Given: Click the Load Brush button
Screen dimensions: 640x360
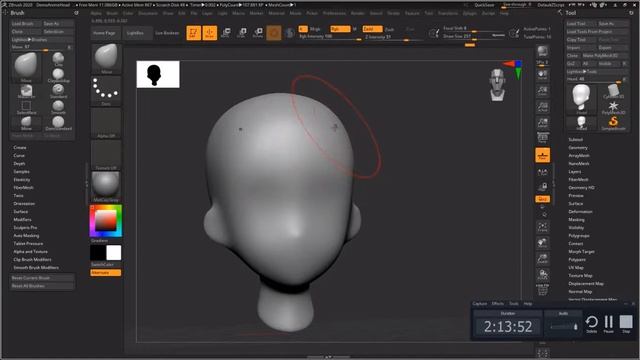Looking at the screenshot, I should tap(26, 24).
